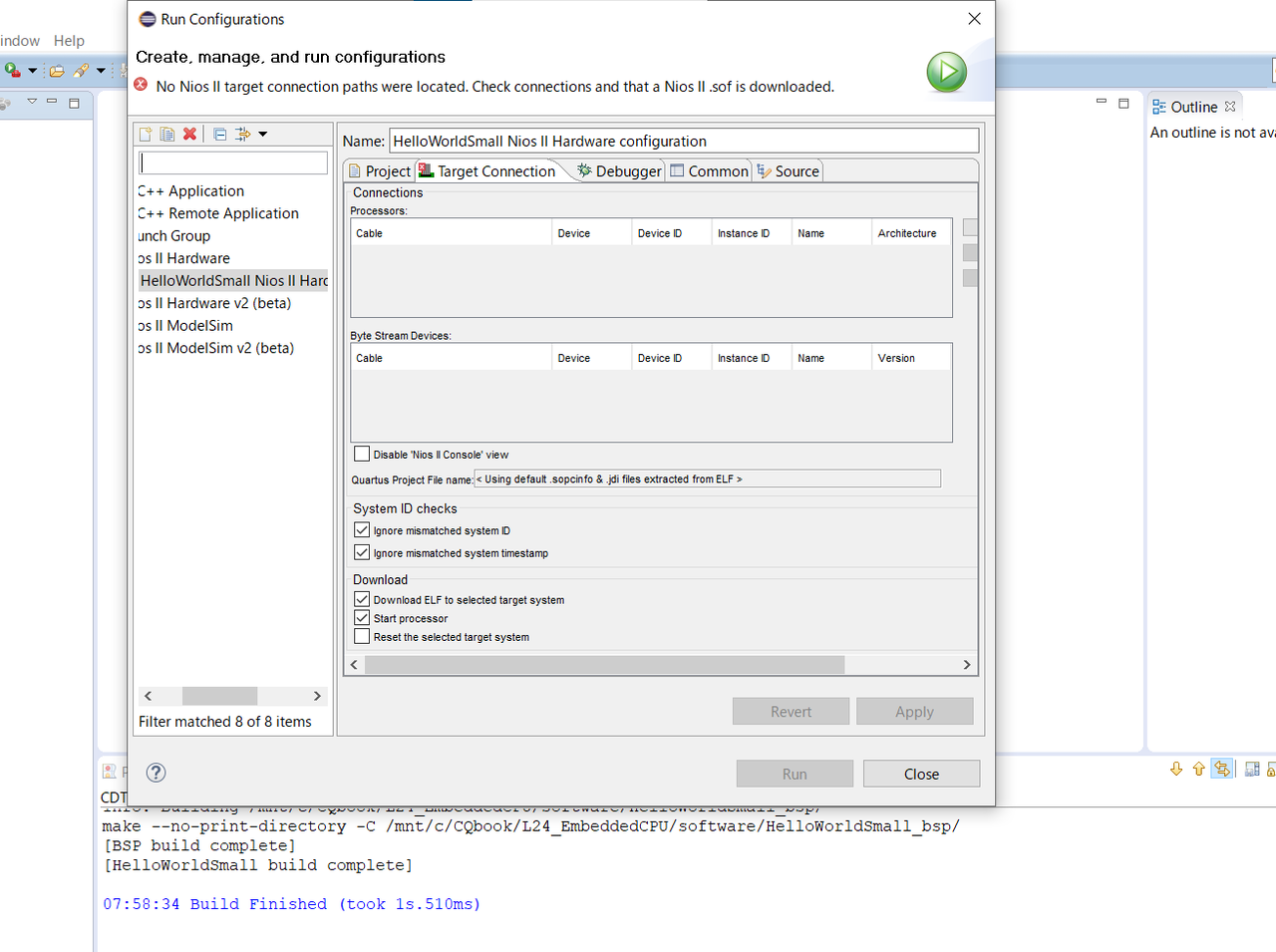Click the Revert button

point(791,712)
